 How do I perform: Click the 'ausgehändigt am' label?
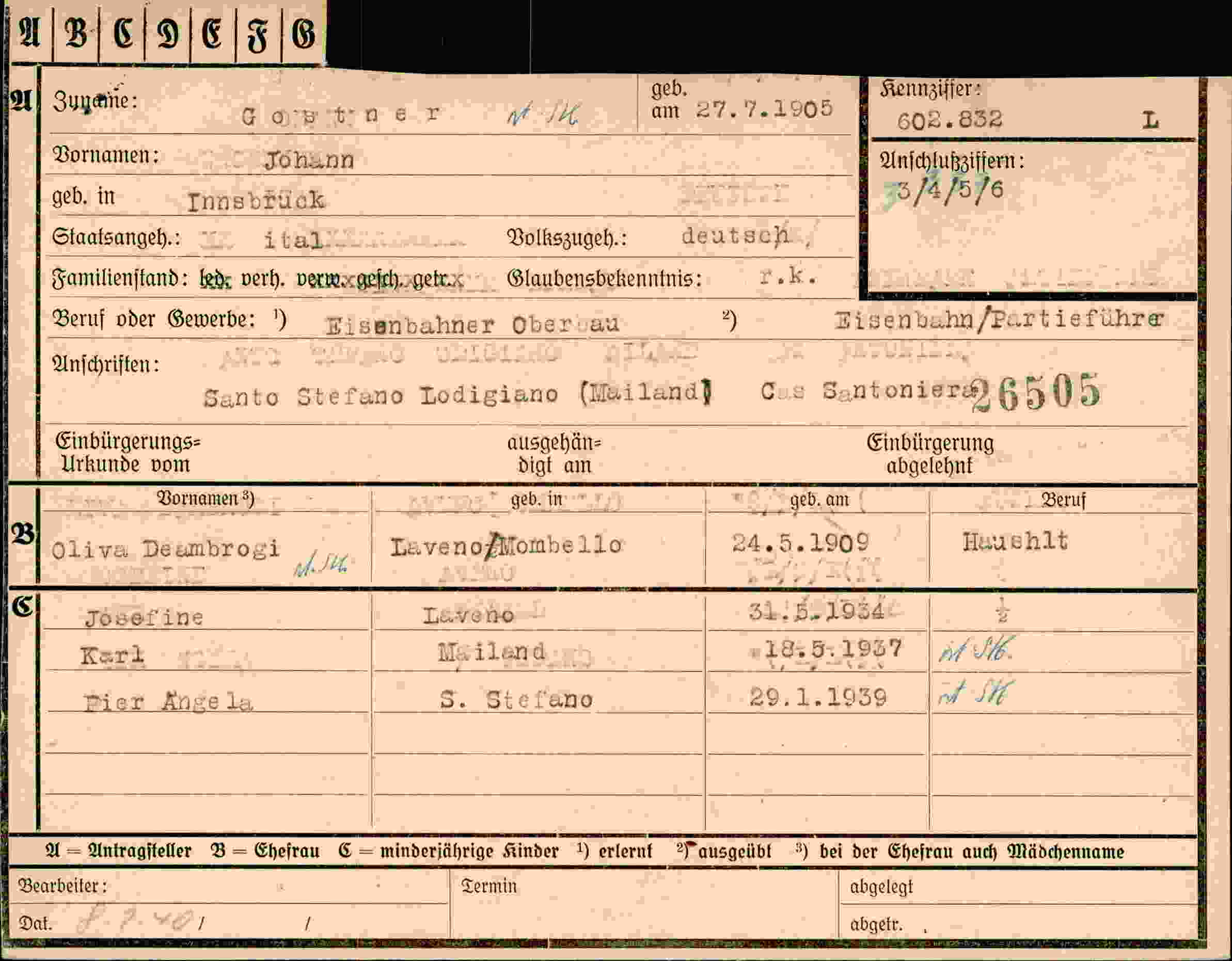(x=554, y=455)
